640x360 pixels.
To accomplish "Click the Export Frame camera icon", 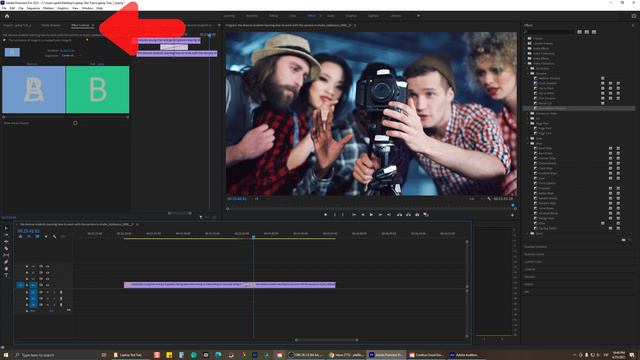I will tap(417, 215).
